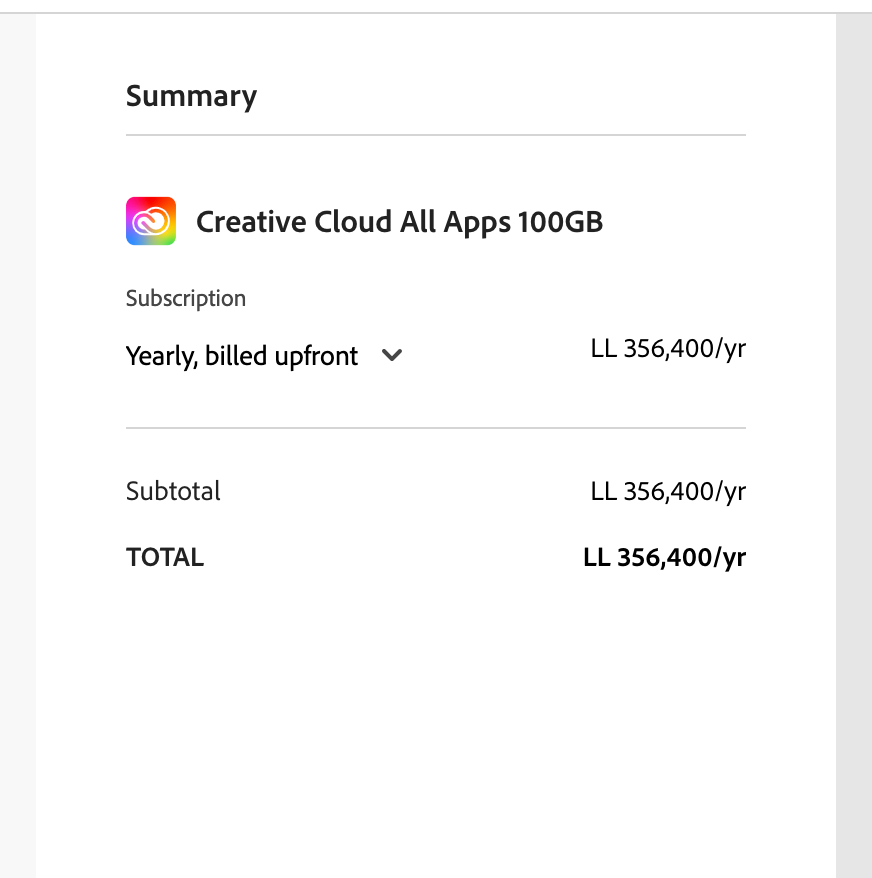Expand the subscription chevron arrow
The width and height of the screenshot is (872, 878).
(x=392, y=355)
